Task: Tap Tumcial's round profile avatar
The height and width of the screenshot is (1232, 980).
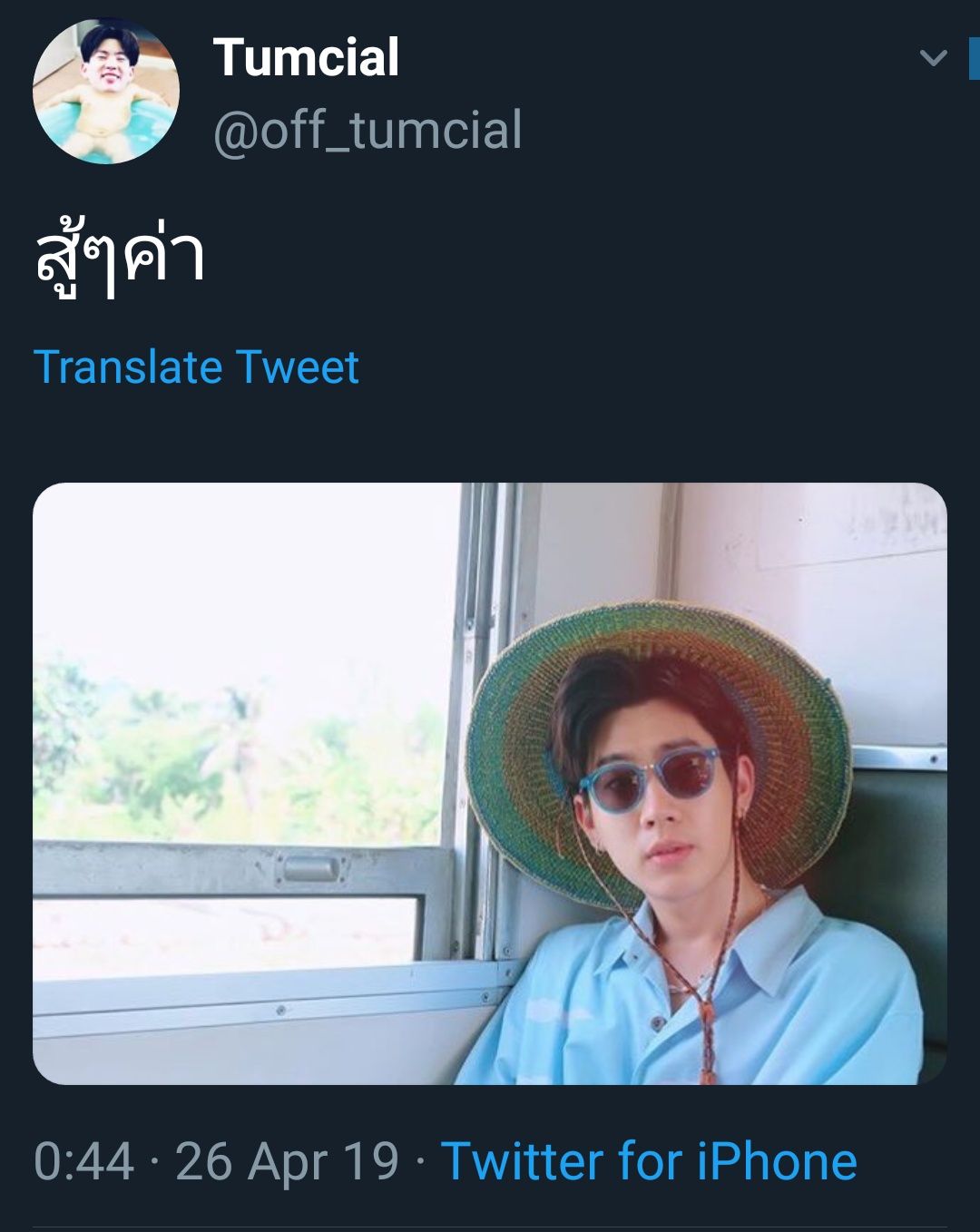Action: [106, 92]
